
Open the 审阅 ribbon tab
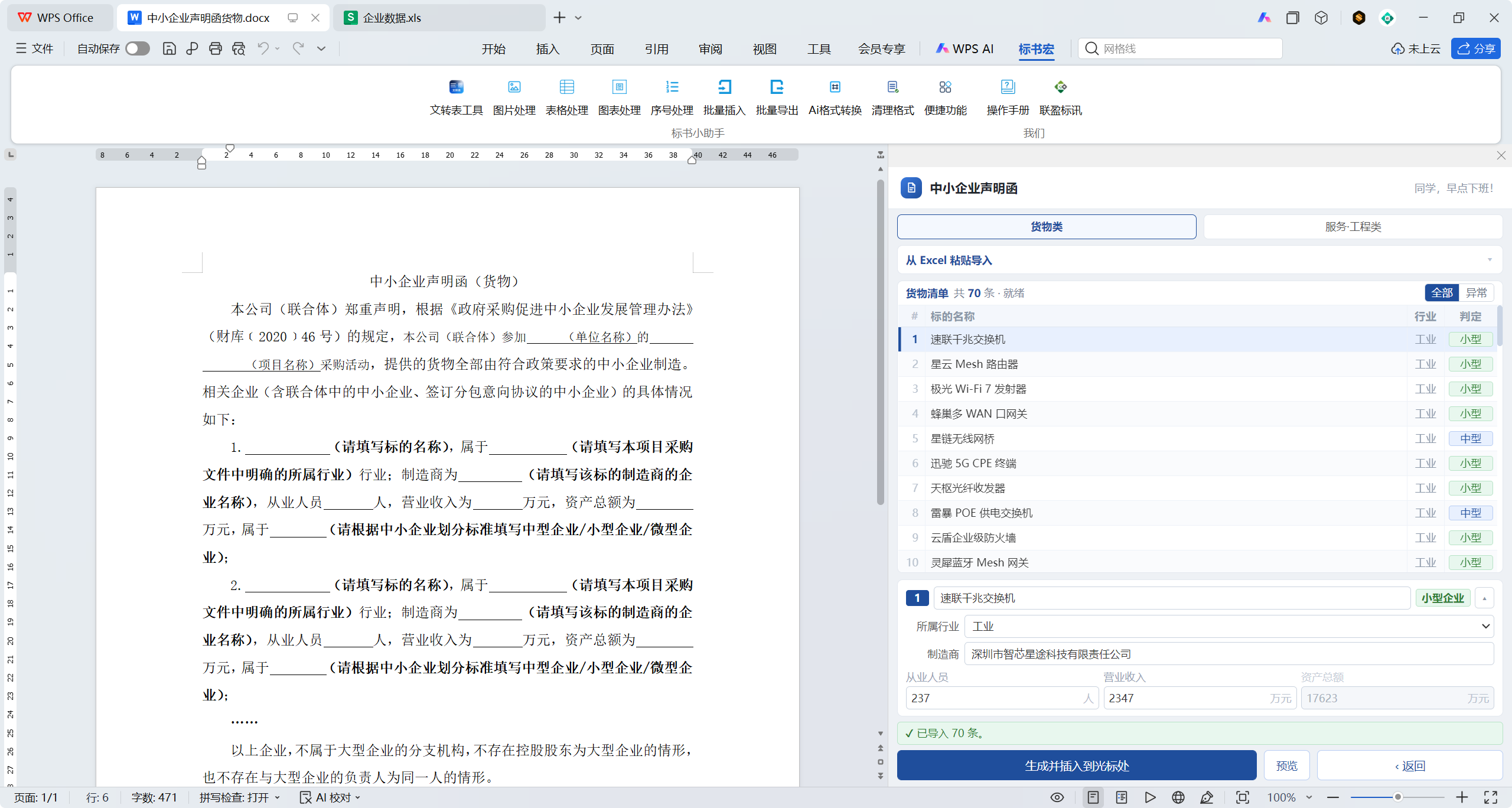[x=711, y=49]
